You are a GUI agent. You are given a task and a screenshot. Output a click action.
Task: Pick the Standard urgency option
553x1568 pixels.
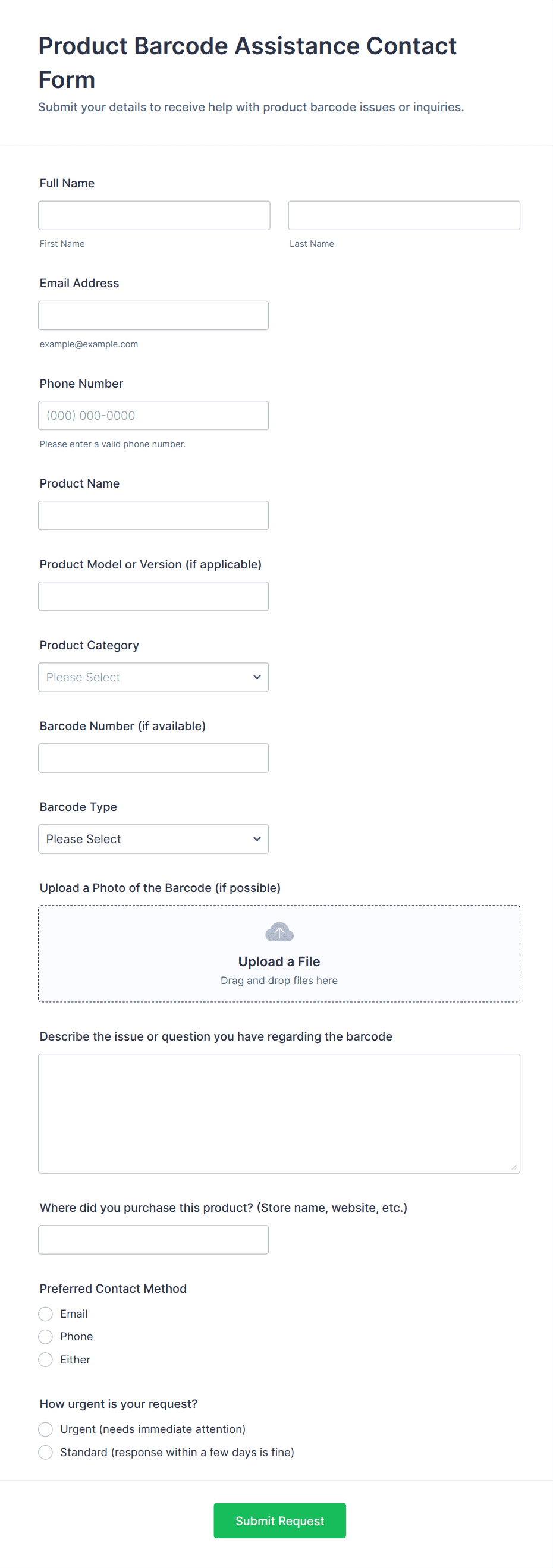[x=46, y=1453]
